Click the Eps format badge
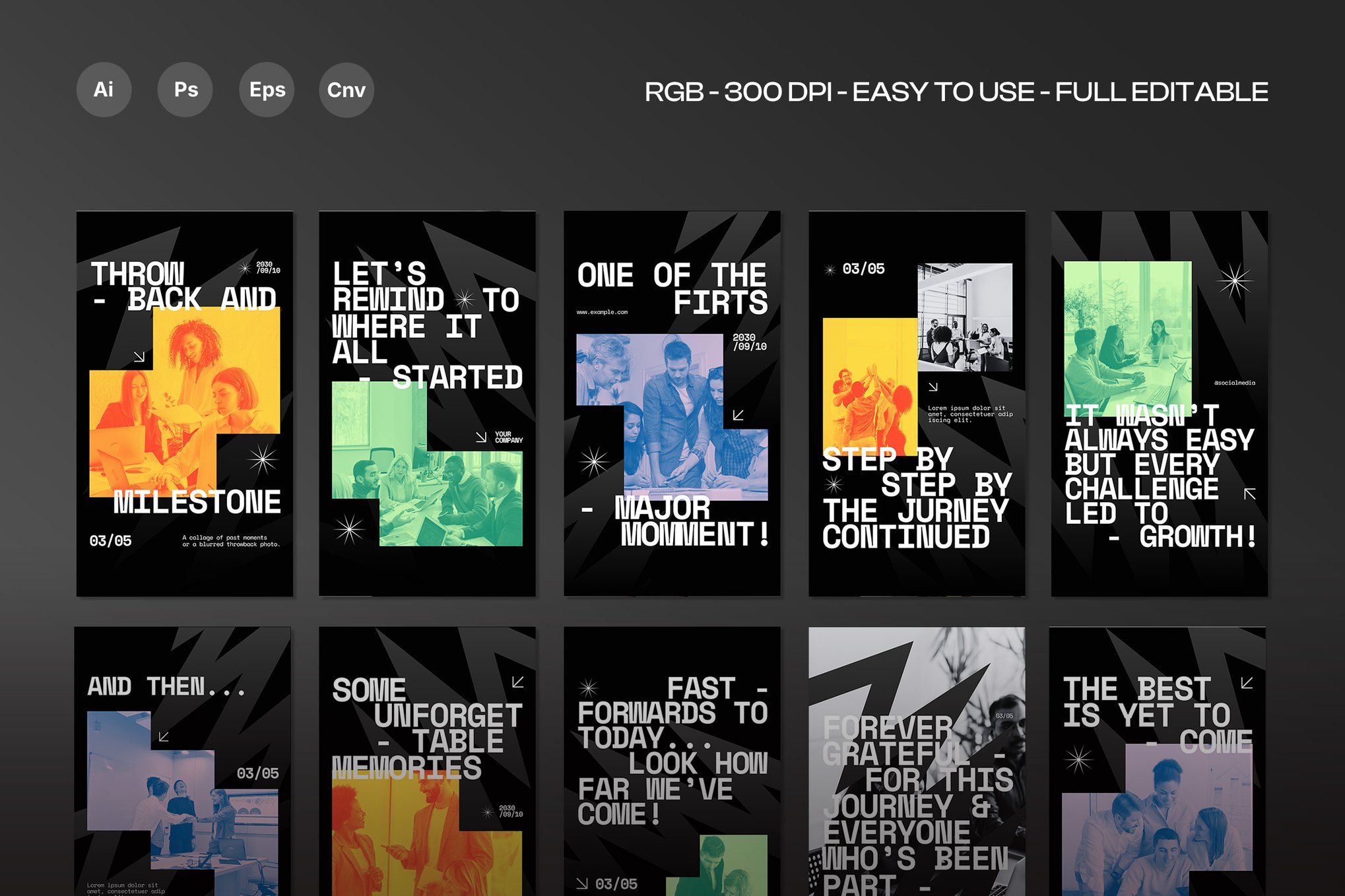 [267, 90]
